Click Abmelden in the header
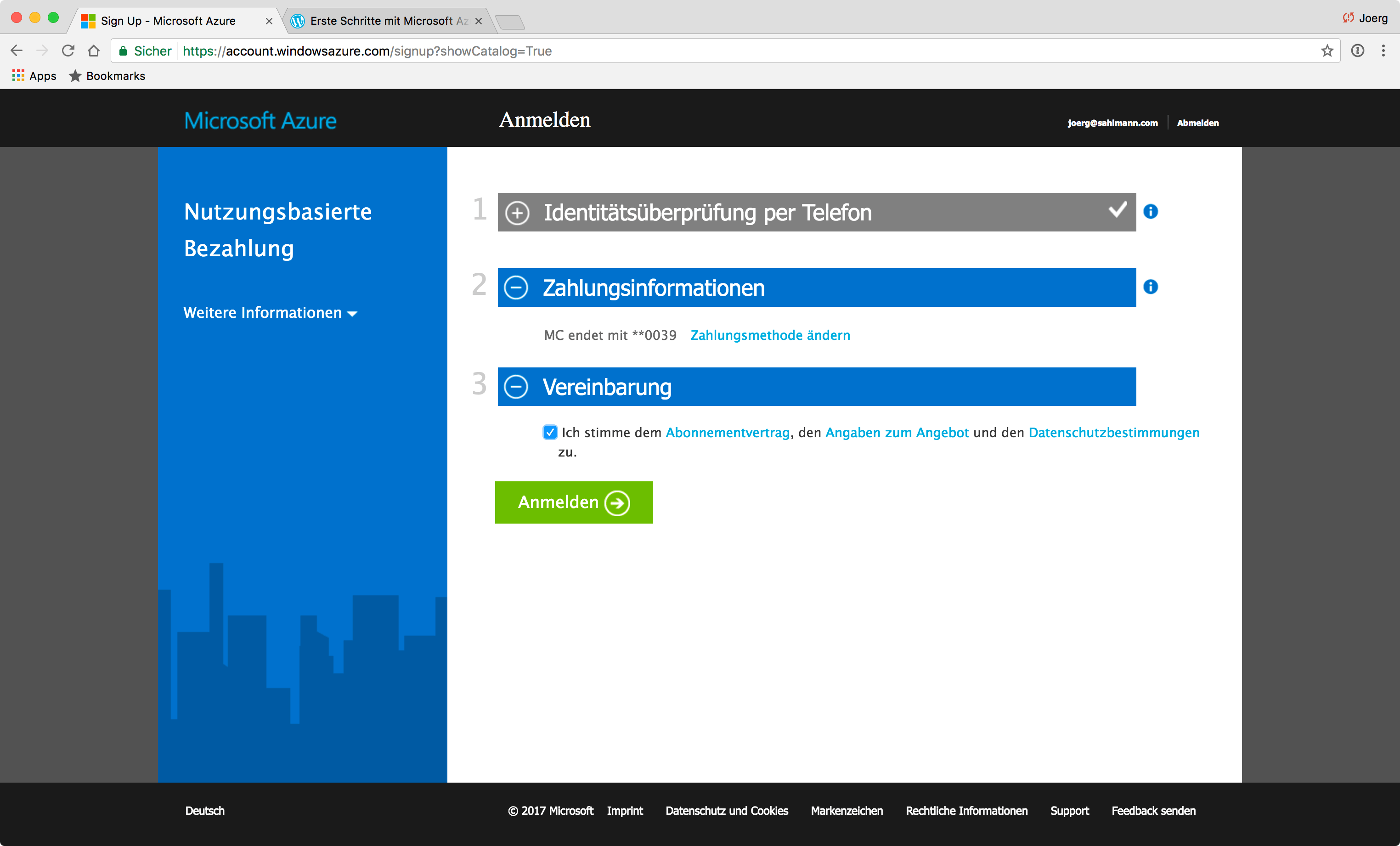Screen dimensions: 1400x846 coord(1198,123)
